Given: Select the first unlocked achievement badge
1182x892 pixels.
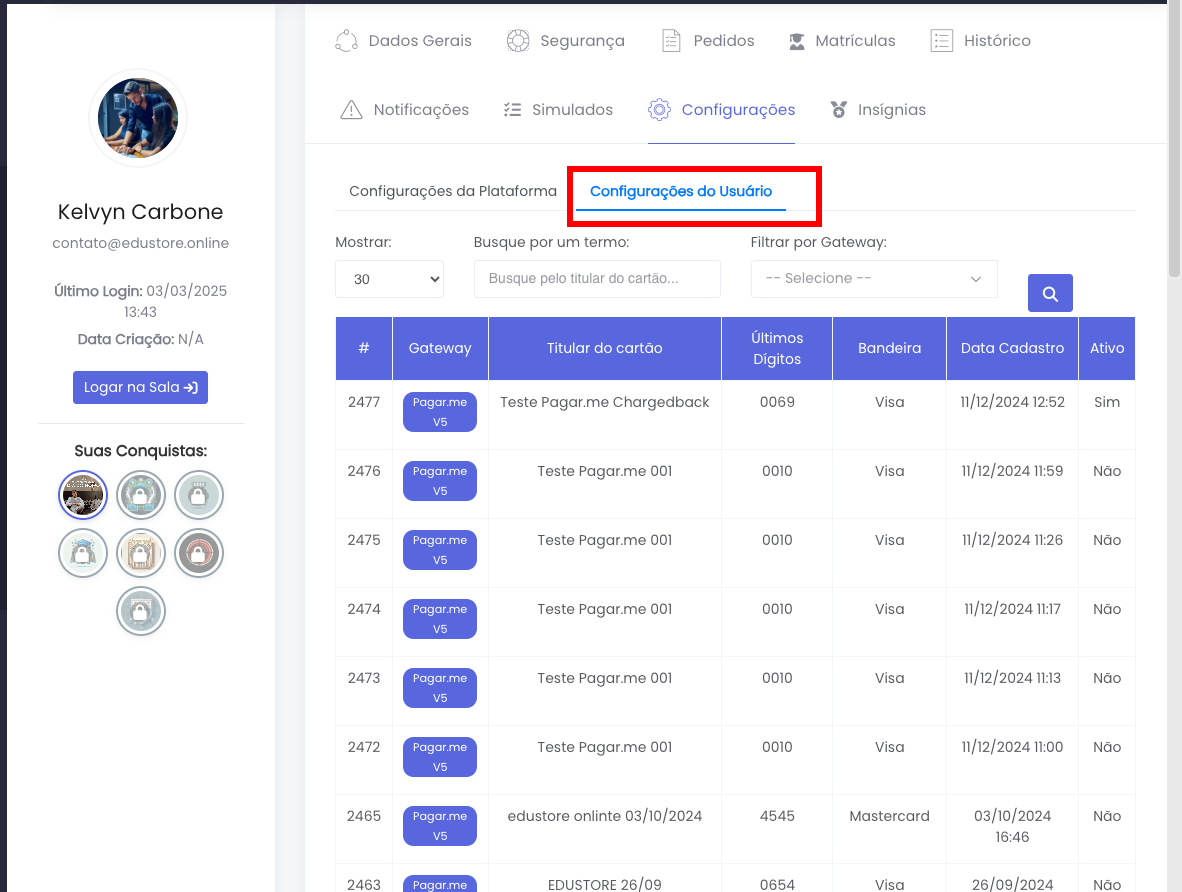Looking at the screenshot, I should (83, 495).
